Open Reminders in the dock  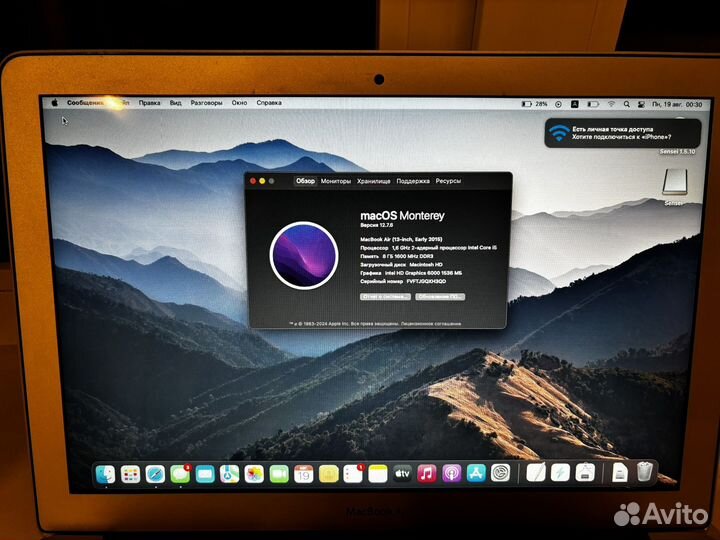tap(353, 474)
